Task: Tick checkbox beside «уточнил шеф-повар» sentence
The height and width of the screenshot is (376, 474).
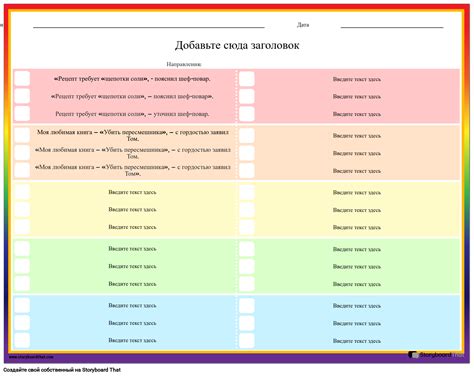Action: (x=22, y=113)
